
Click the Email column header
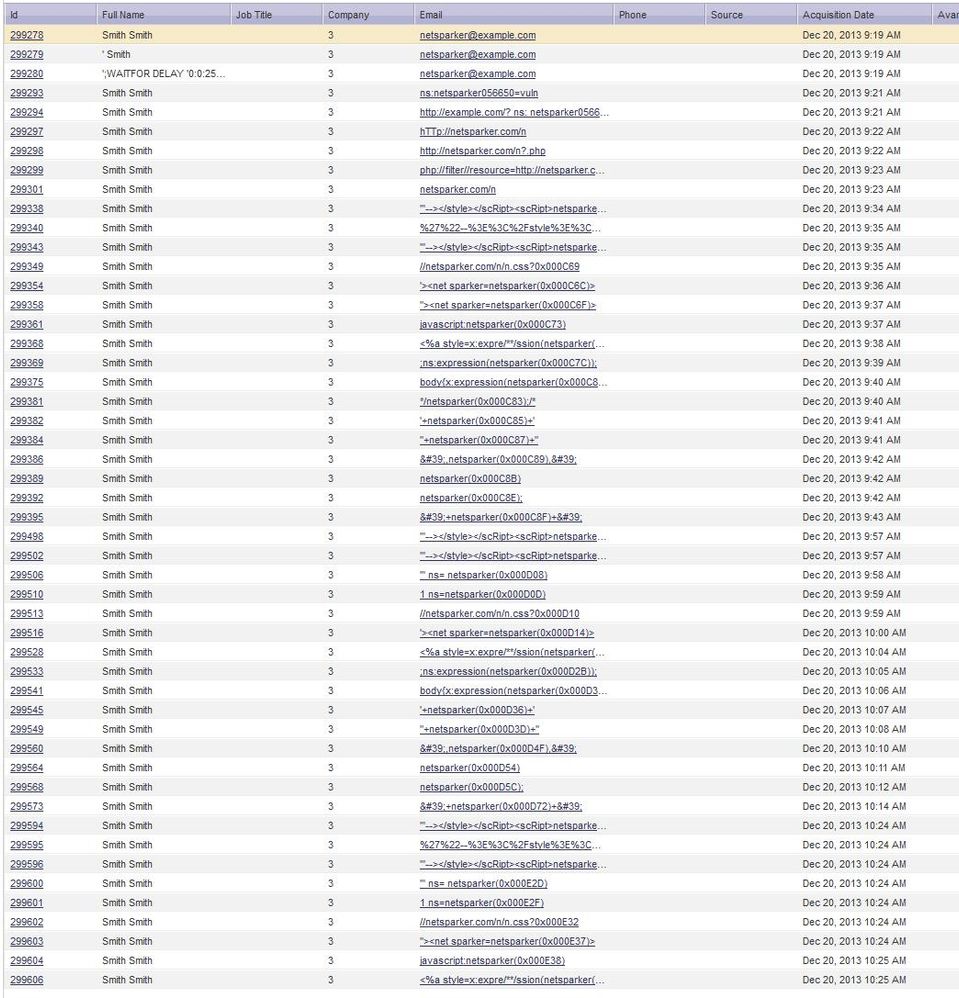coord(431,15)
